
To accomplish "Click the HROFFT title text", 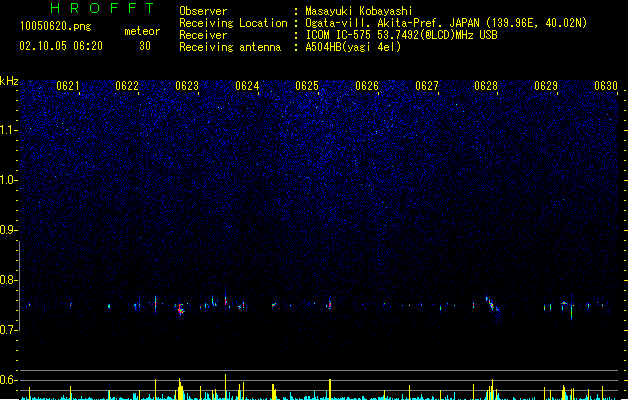I will click(102, 8).
